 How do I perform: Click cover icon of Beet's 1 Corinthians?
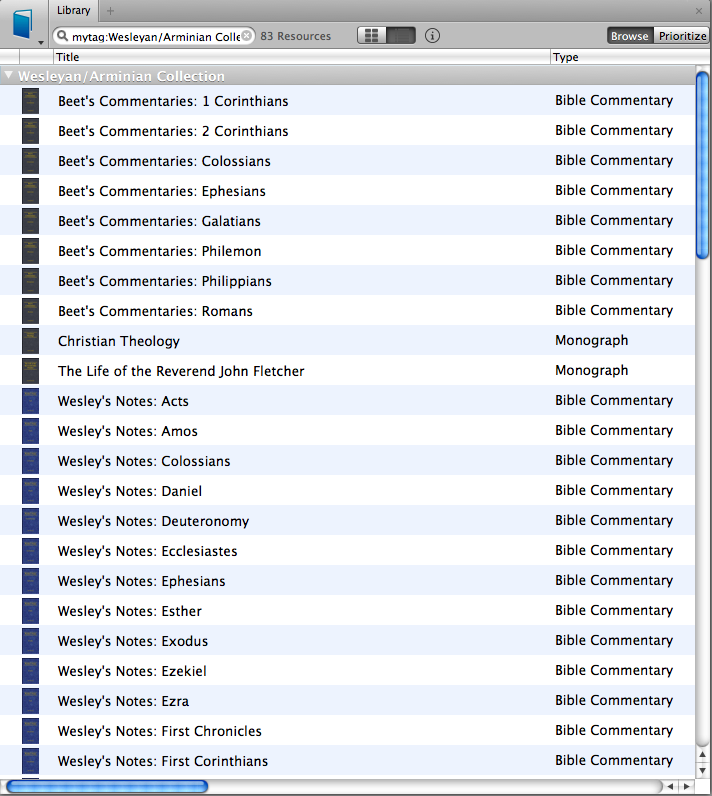[30, 101]
